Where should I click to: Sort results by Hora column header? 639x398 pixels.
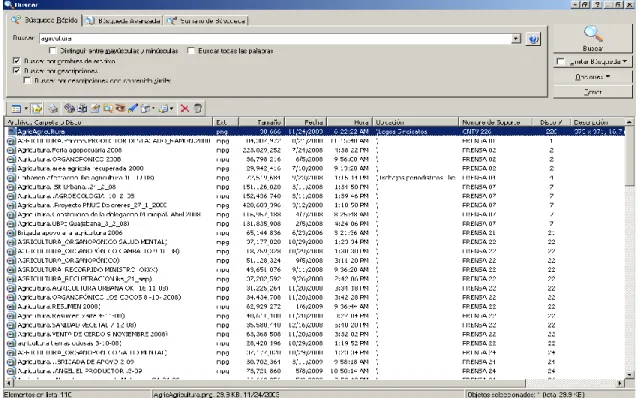[x=350, y=122]
